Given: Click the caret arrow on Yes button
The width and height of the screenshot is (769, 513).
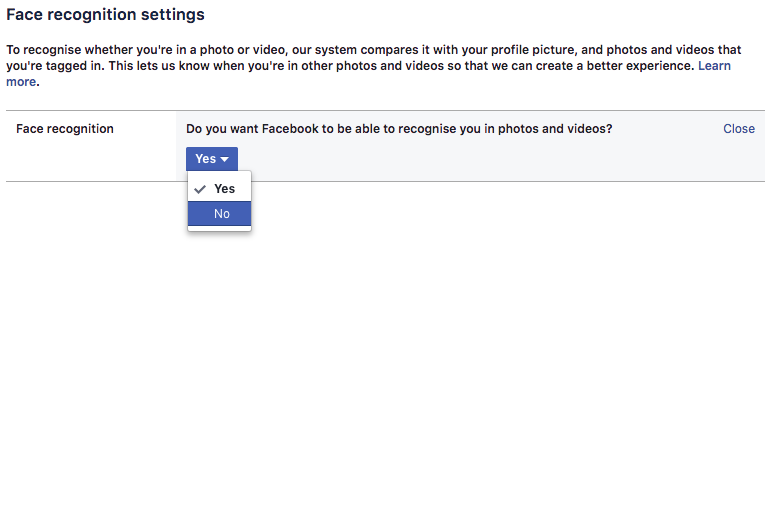Looking at the screenshot, I should tap(225, 159).
